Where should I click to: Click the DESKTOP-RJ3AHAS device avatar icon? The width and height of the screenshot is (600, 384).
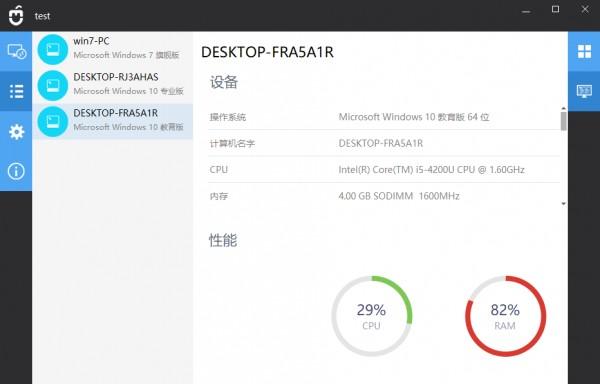[53, 85]
